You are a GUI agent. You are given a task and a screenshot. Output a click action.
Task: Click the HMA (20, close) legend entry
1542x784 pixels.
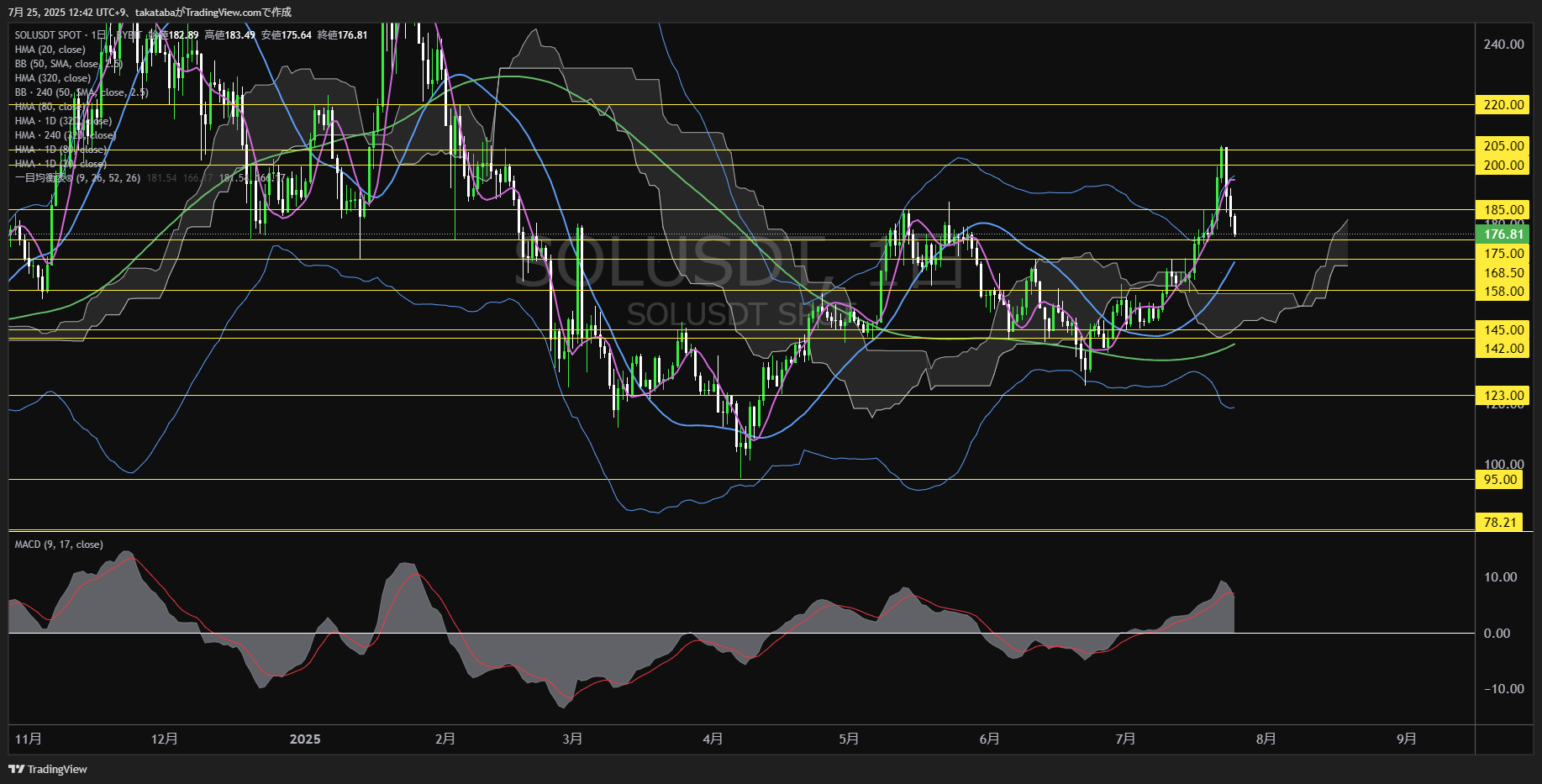(x=50, y=50)
